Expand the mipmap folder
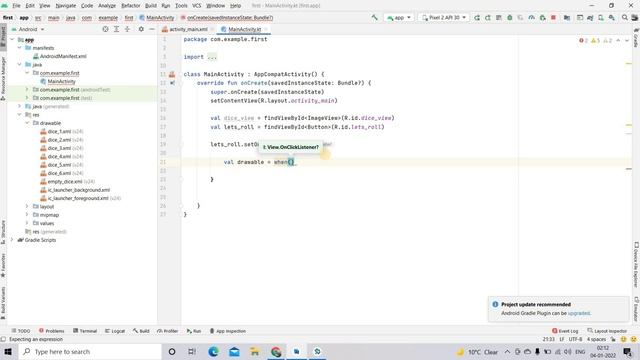The width and height of the screenshot is (640, 360). [x=27, y=215]
